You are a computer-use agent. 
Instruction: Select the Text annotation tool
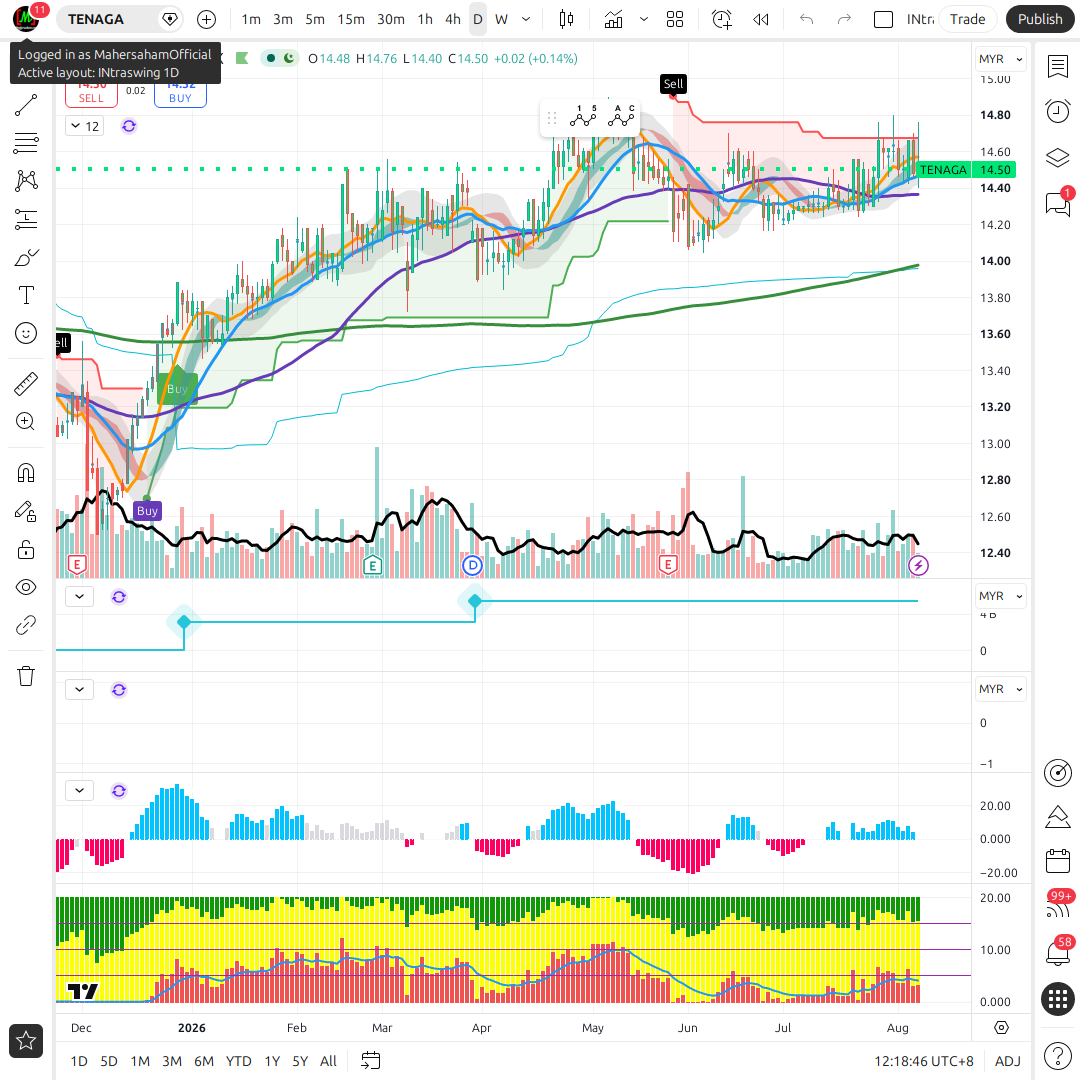26,295
